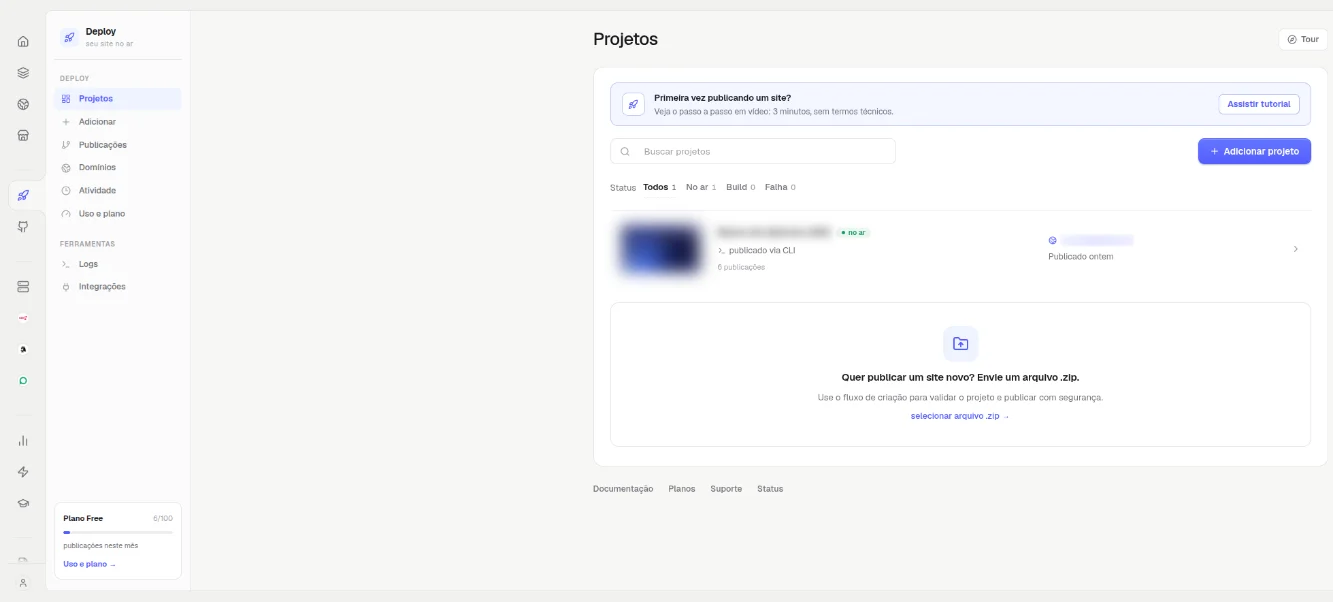Click the rocket logo beside the Deploy title
The height and width of the screenshot is (602, 1333).
pyautogui.click(x=69, y=37)
